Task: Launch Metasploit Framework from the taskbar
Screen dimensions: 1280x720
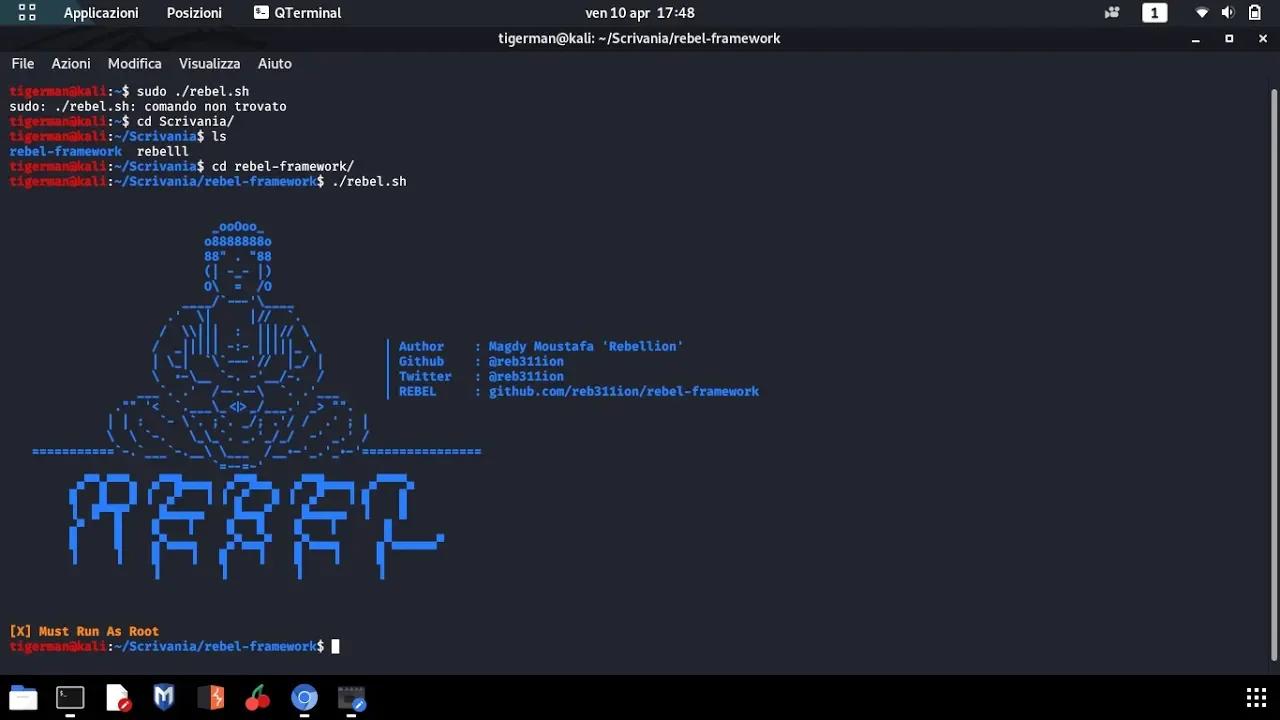Action: [163, 697]
